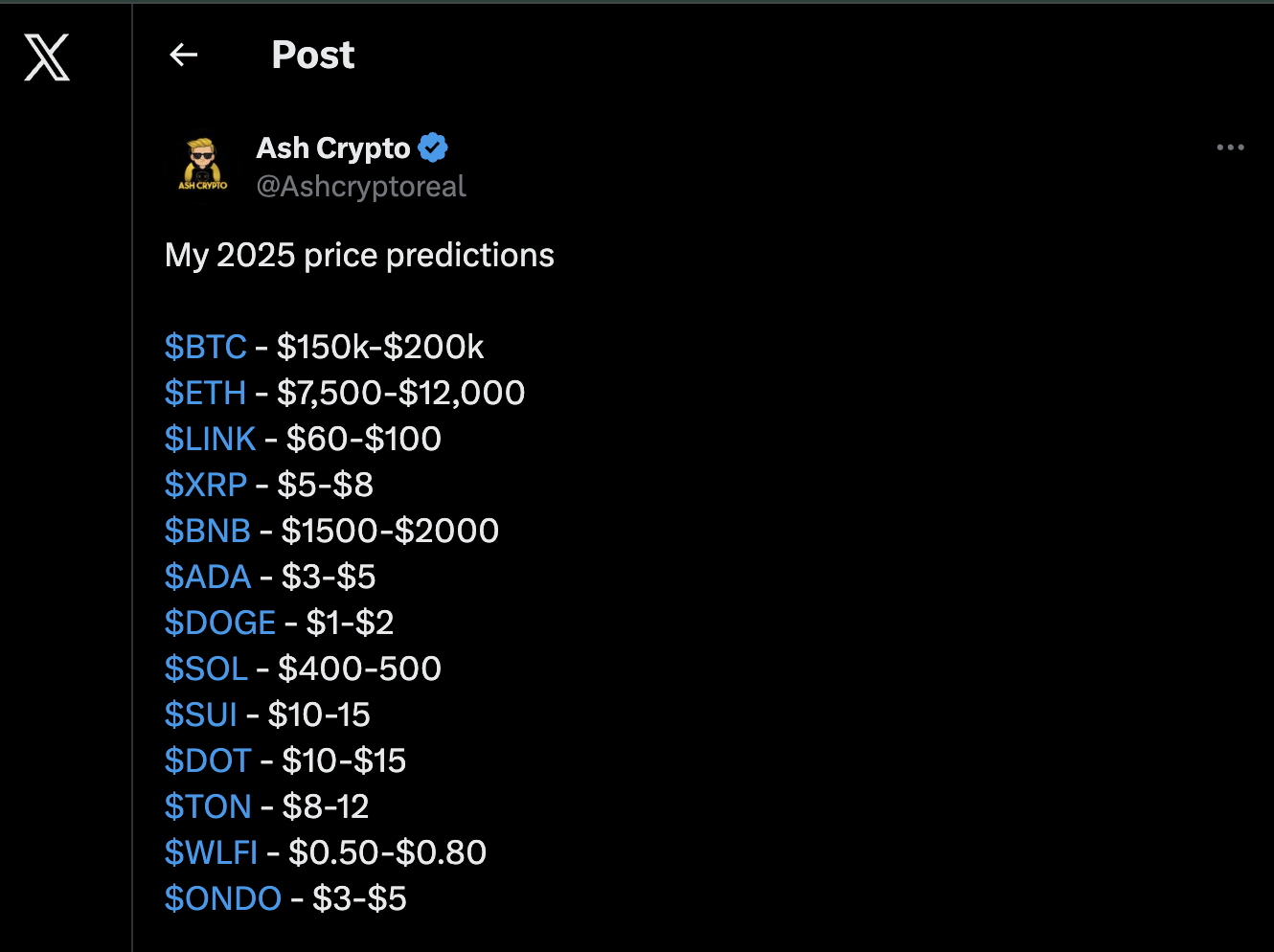Click the $WLFI cashtag
This screenshot has height=952, width=1274.
click(x=212, y=852)
